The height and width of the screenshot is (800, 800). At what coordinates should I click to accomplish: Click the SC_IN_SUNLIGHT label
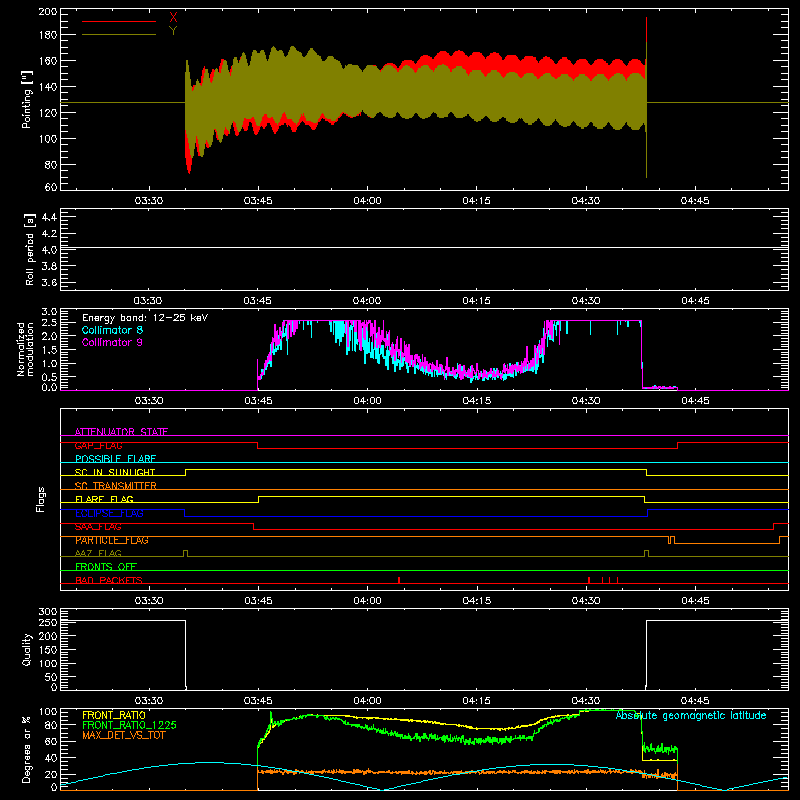pyautogui.click(x=115, y=472)
